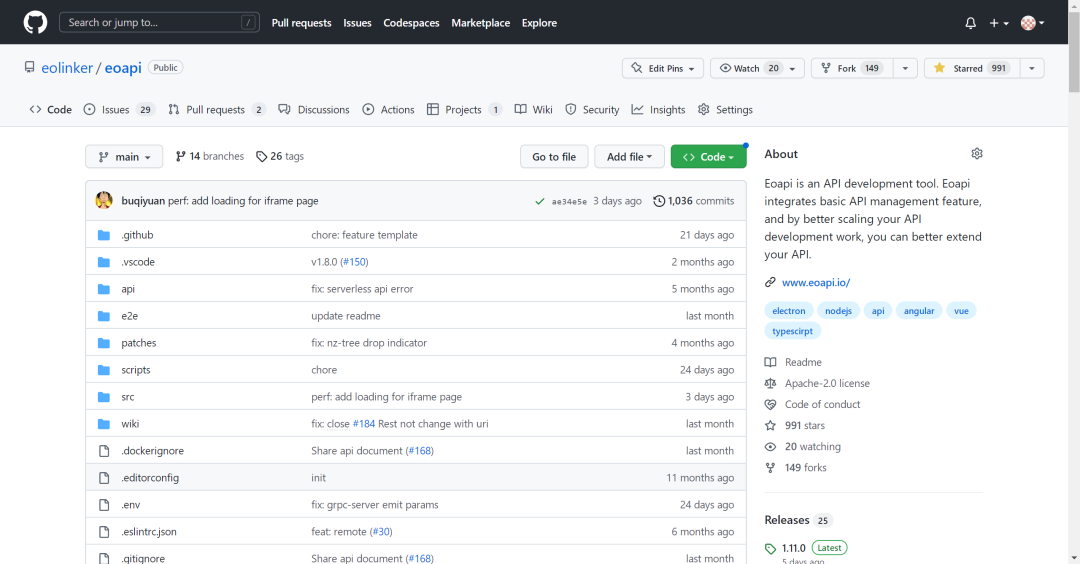
Task: View the 26 tags link
Action: coord(280,156)
